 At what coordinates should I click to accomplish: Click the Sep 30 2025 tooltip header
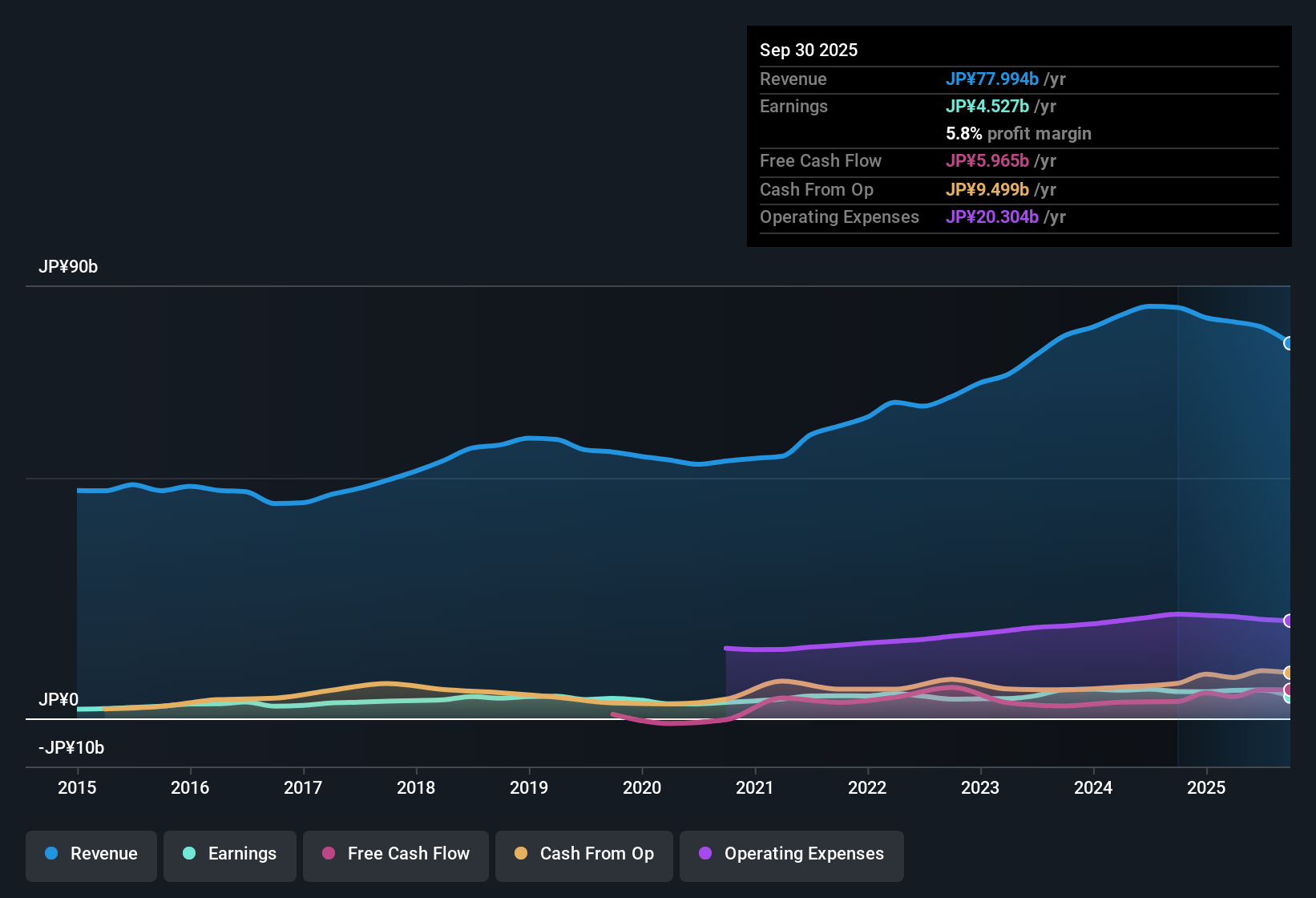pyautogui.click(x=809, y=50)
